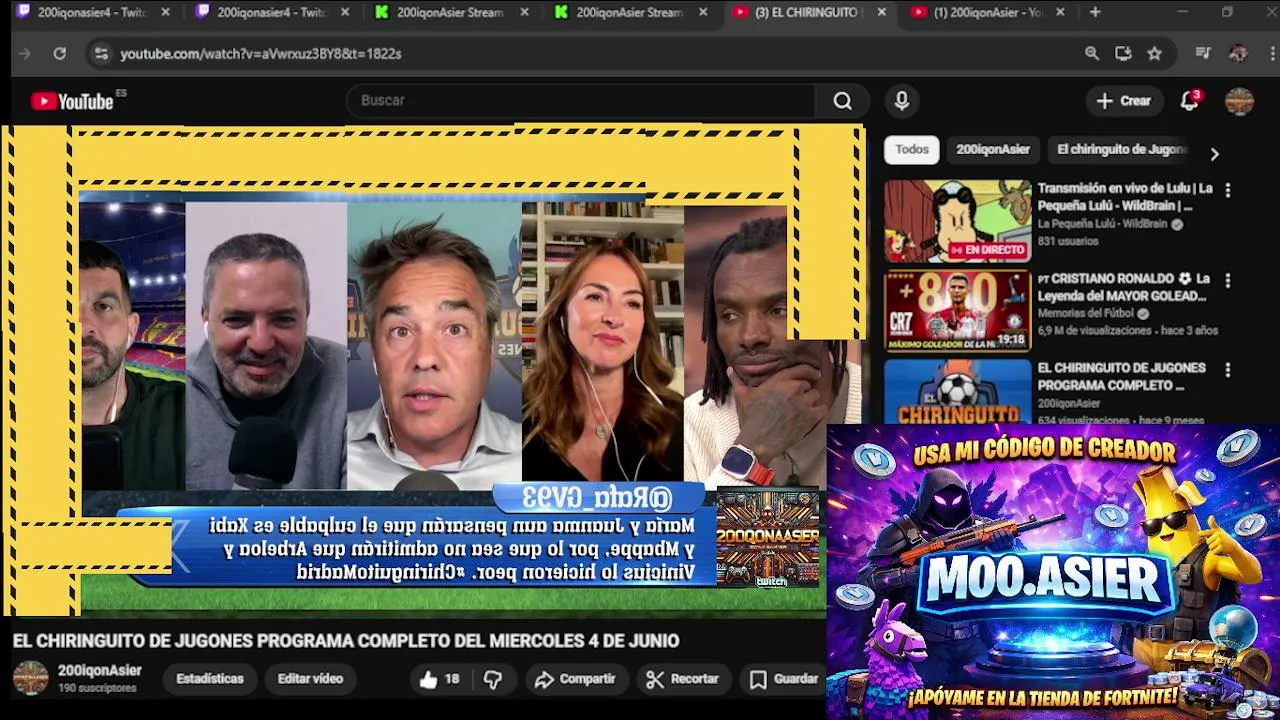The width and height of the screenshot is (1280, 720).
Task: Click the Recortar clip button
Action: pyautogui.click(x=683, y=679)
